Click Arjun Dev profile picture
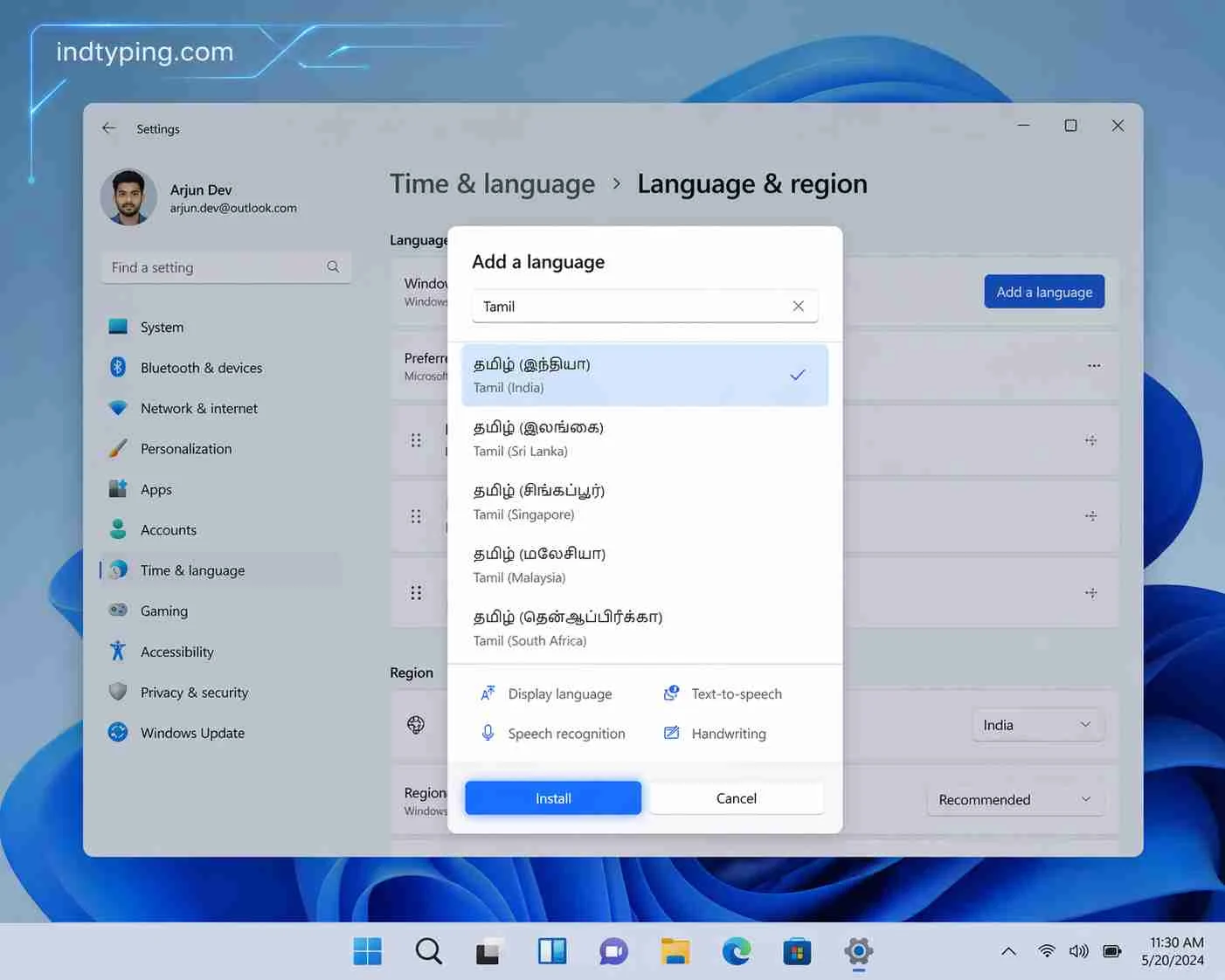This screenshot has width=1225, height=980. pyautogui.click(x=128, y=197)
